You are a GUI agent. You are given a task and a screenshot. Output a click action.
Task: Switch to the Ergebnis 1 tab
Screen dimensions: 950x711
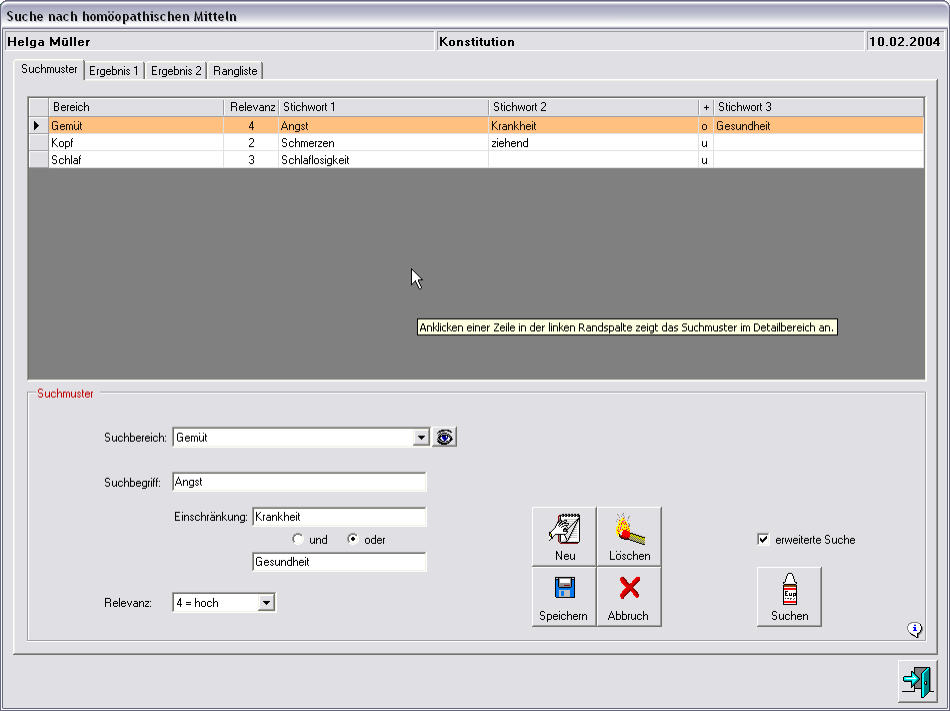[x=114, y=71]
